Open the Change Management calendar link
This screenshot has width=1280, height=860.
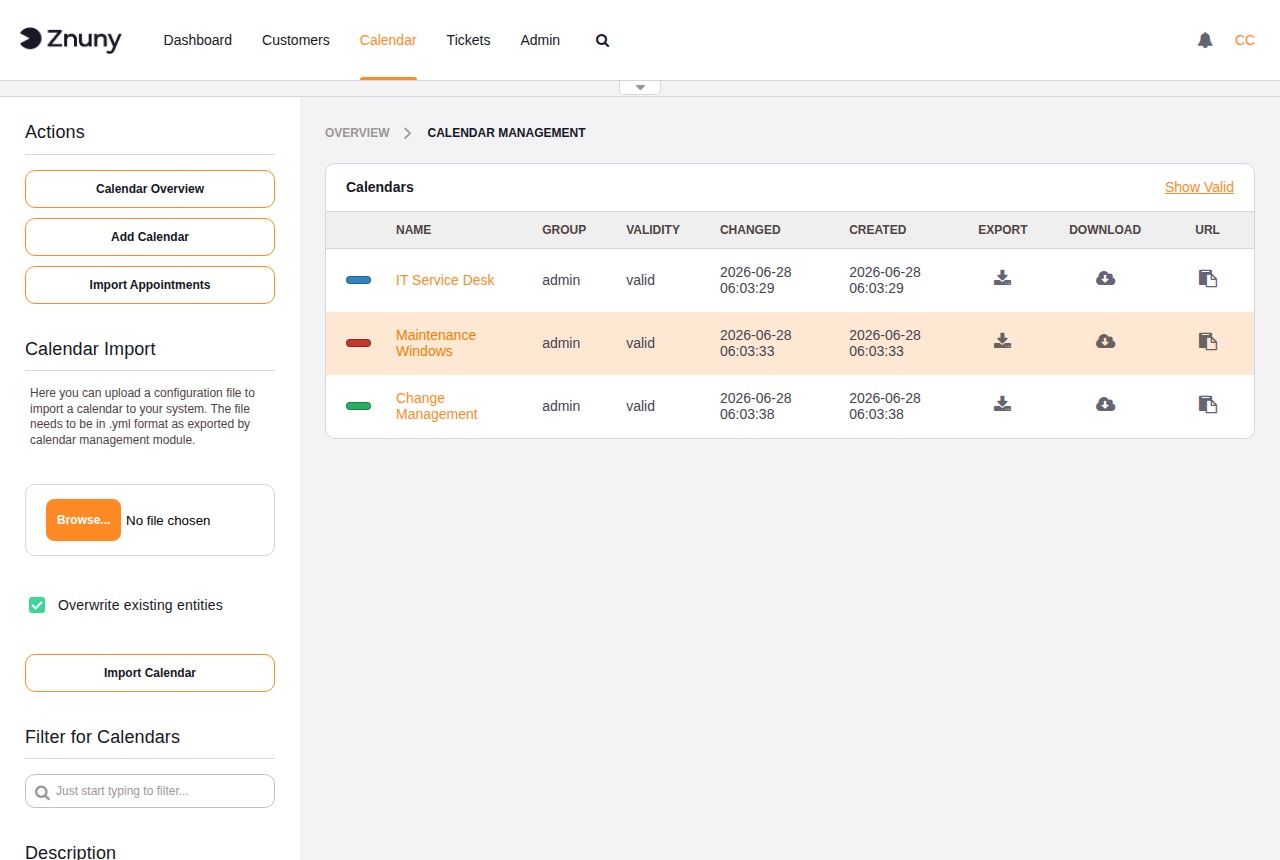[437, 406]
